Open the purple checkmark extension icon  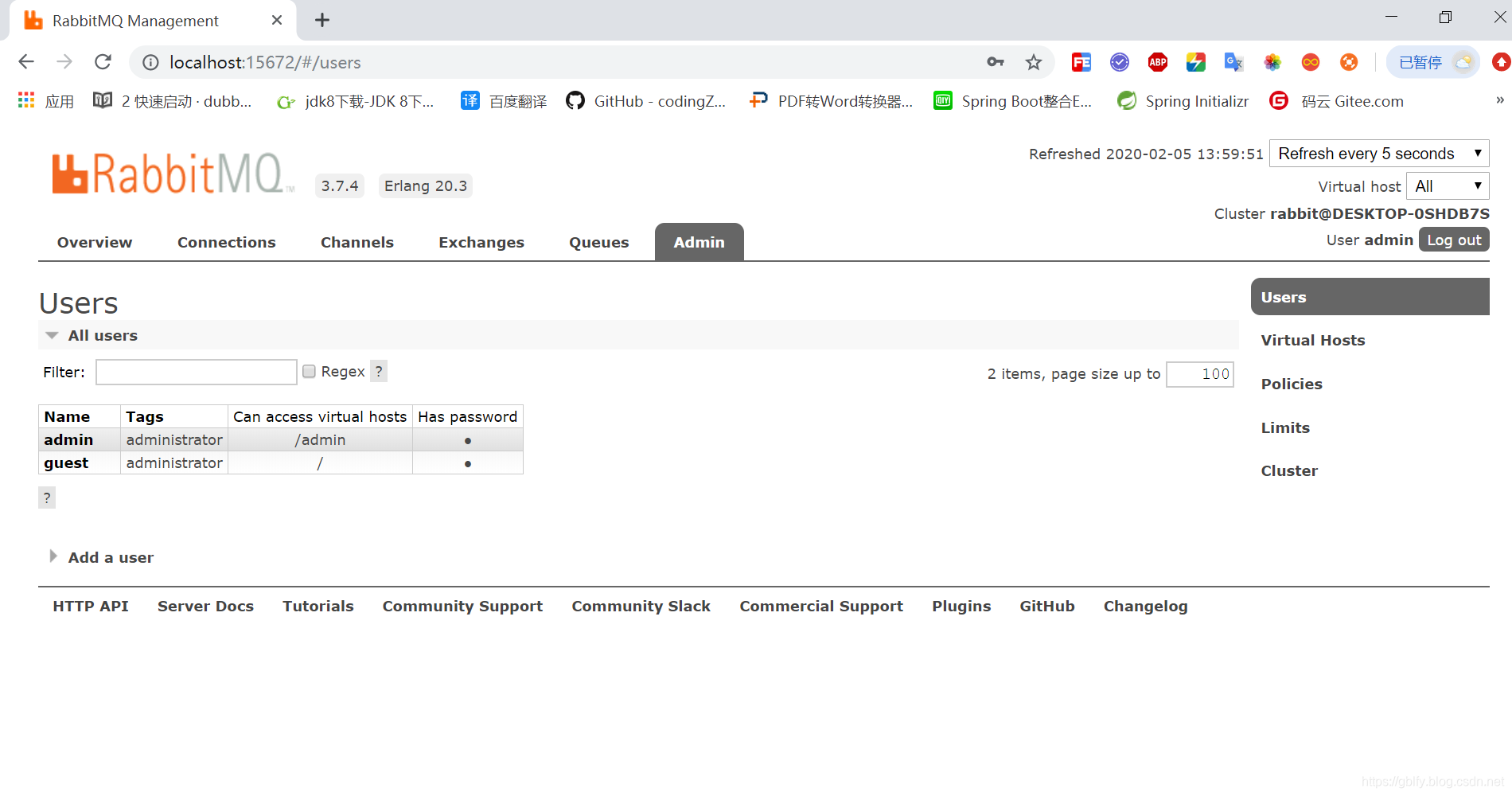(x=1120, y=62)
